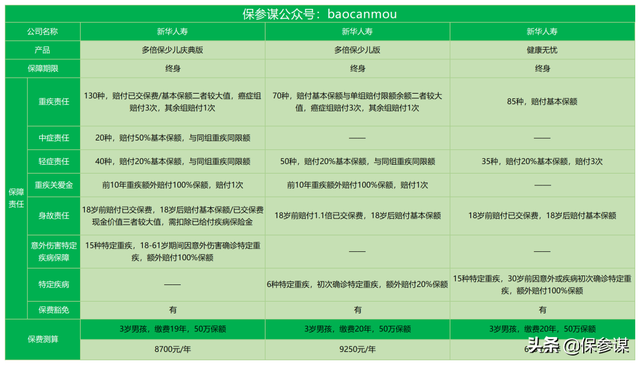Viewport: 640px width, 365px height.
Task: Click '前10年重疾额外赔付' under 多倍保少儿版
Action: pos(357,185)
